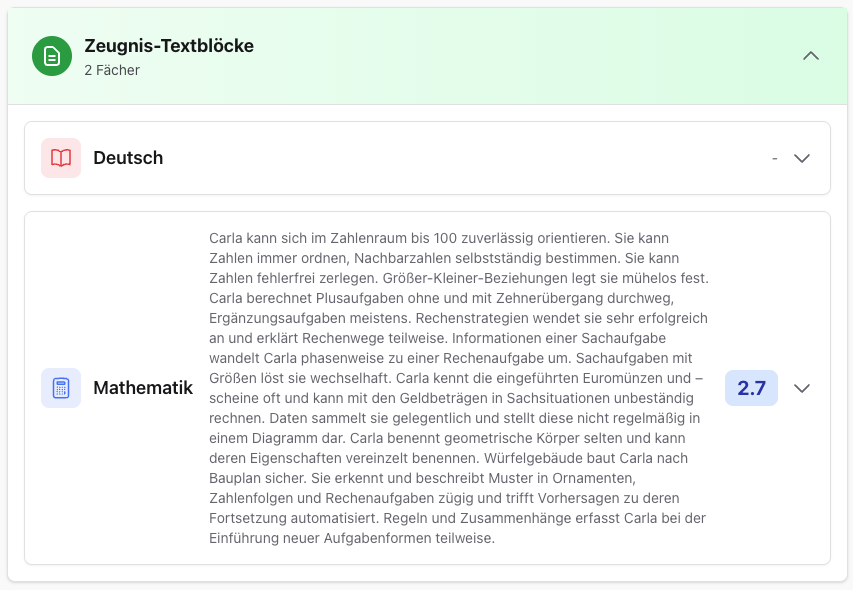The width and height of the screenshot is (853, 590).
Task: Click the blue 2.7 grade chip
Action: click(x=750, y=387)
